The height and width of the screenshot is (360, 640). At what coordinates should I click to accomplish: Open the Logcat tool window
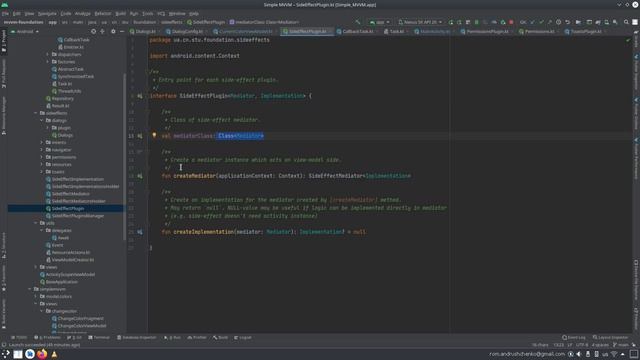tap(243, 338)
